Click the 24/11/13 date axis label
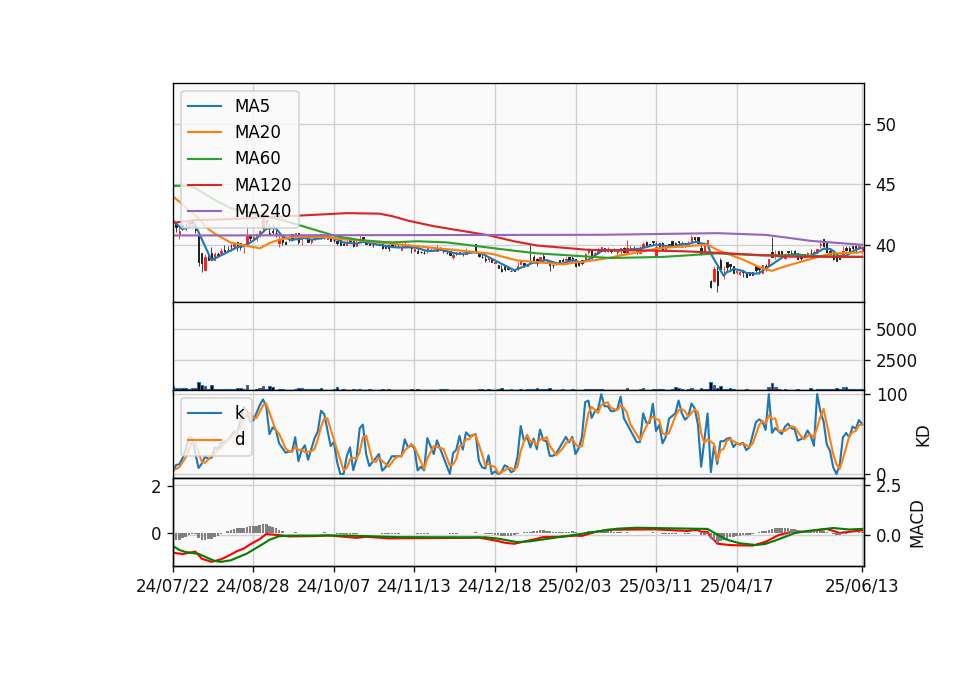 [x=414, y=586]
